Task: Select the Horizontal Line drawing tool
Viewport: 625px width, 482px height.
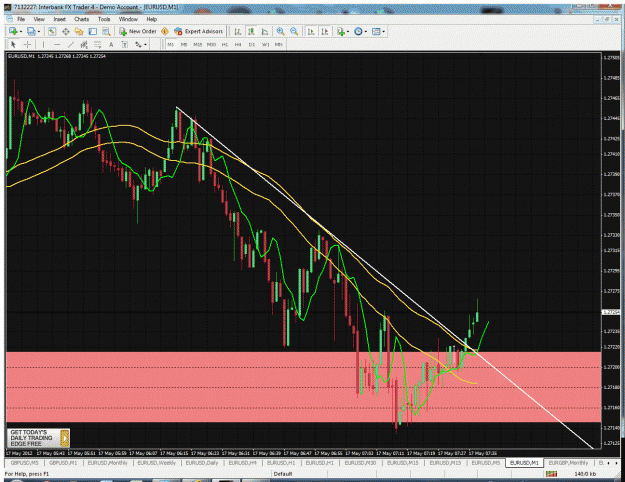Action: click(57, 45)
